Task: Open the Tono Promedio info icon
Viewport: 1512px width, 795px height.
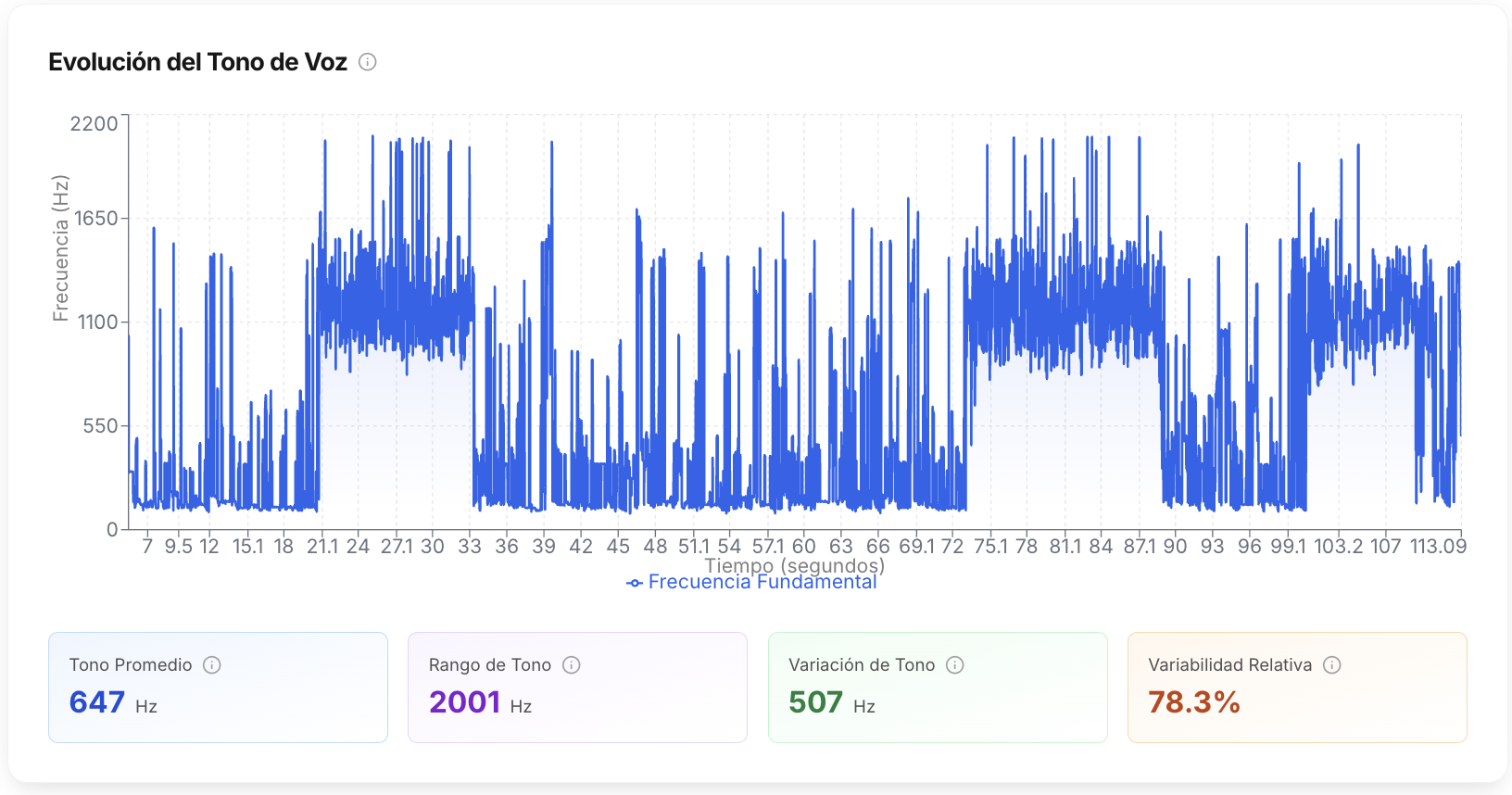Action: tap(212, 664)
